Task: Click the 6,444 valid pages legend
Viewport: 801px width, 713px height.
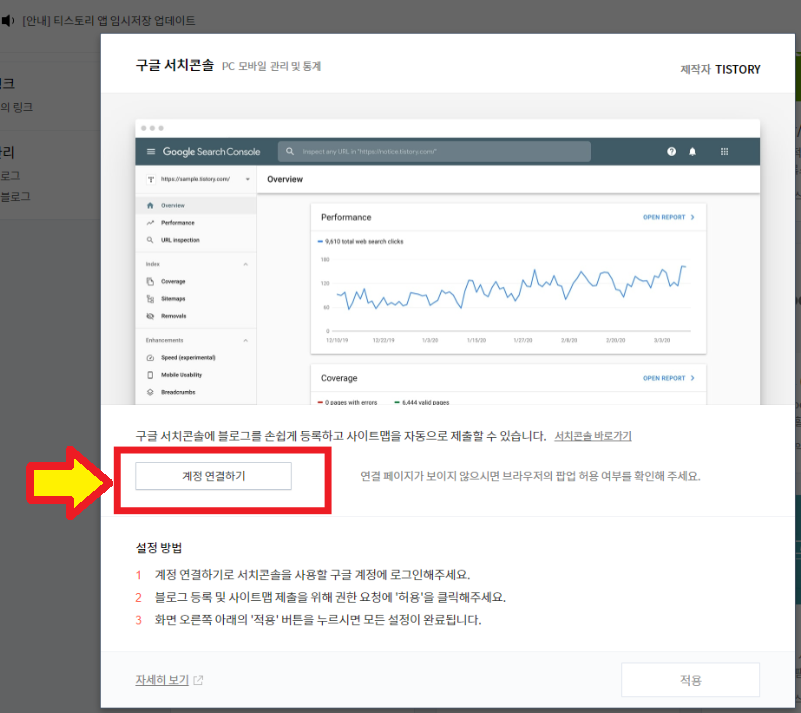Action: 422,402
